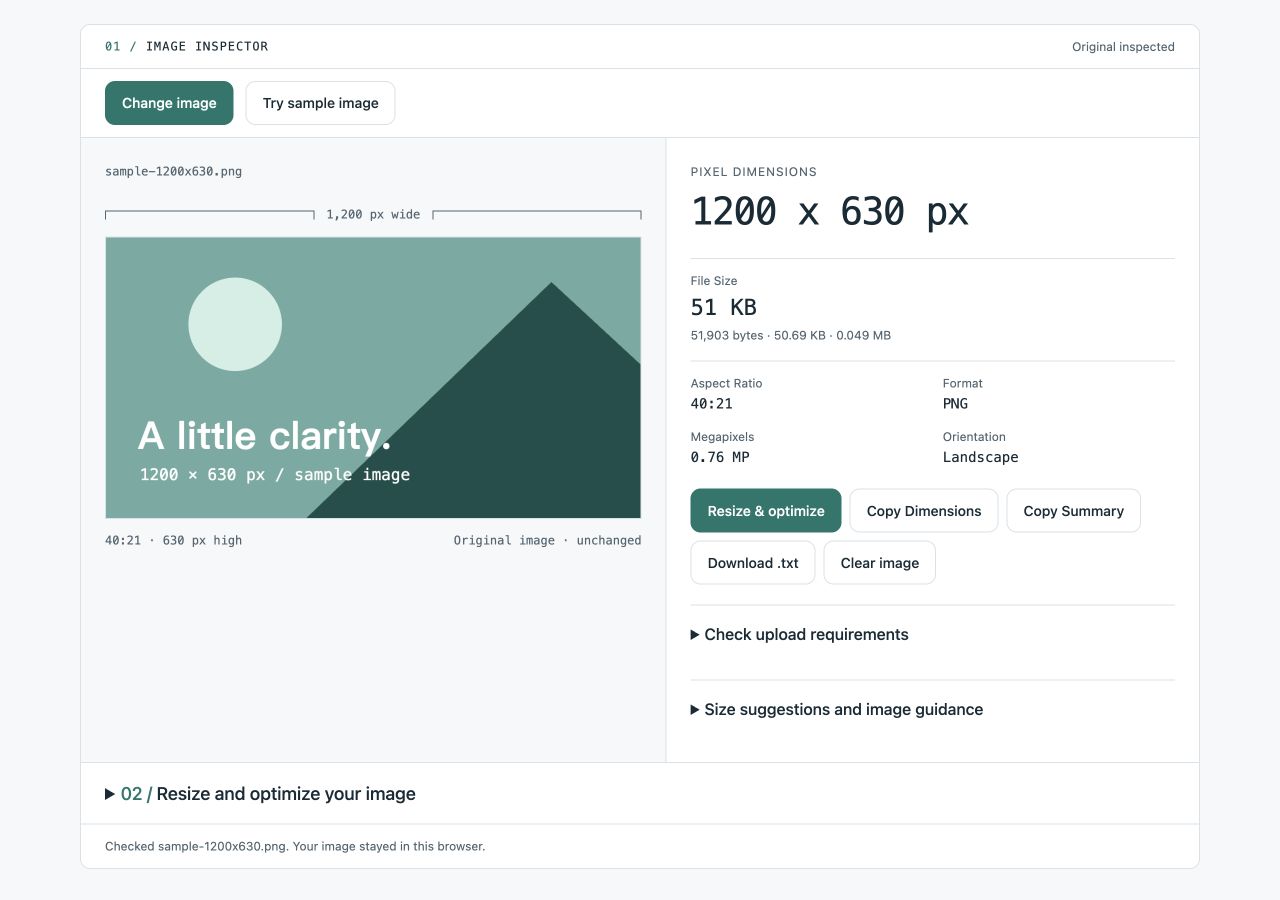Select the 51 KB file size value
The height and width of the screenshot is (900, 1280).
[x=724, y=307]
